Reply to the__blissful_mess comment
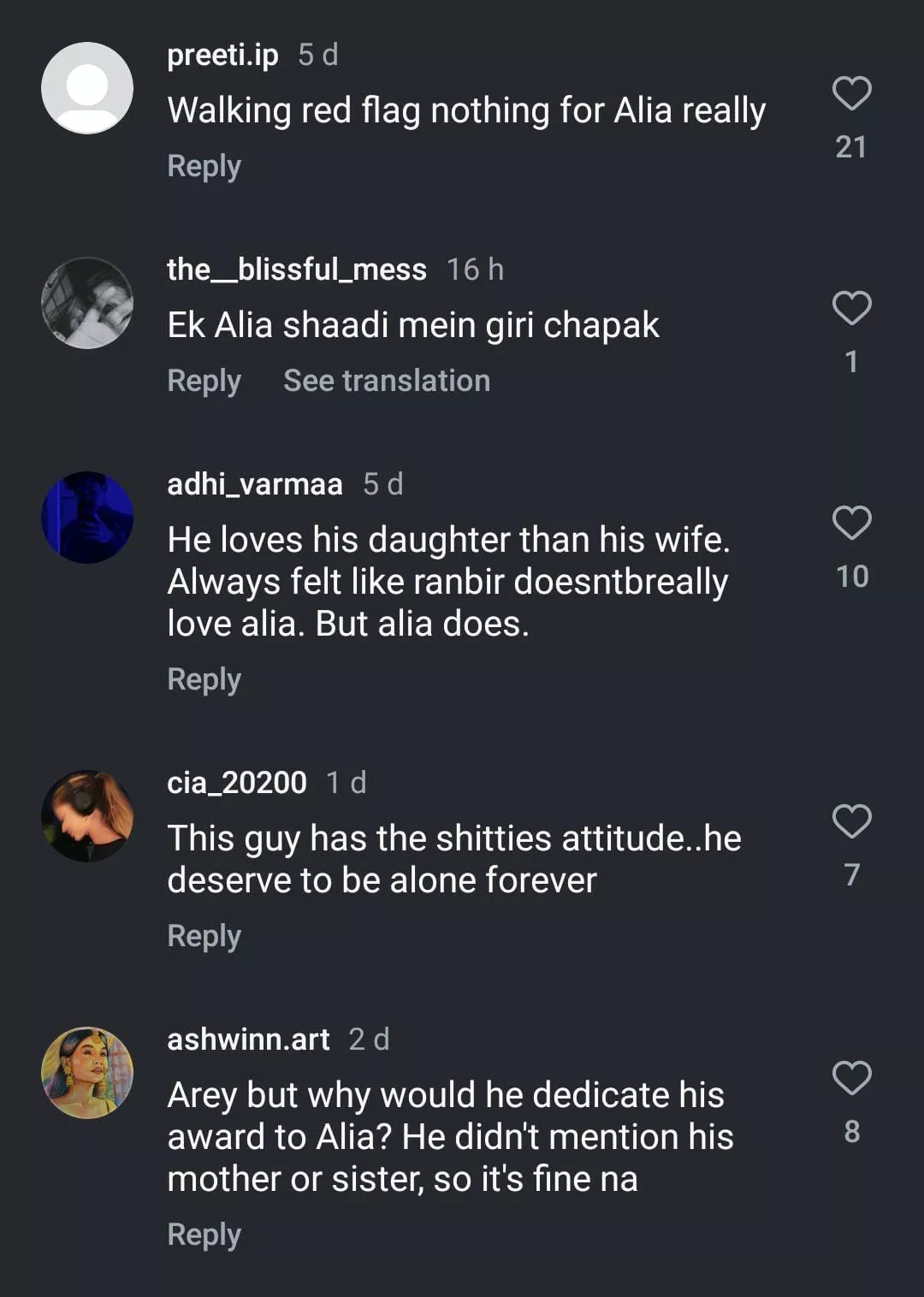The image size is (924, 1297). 204,381
